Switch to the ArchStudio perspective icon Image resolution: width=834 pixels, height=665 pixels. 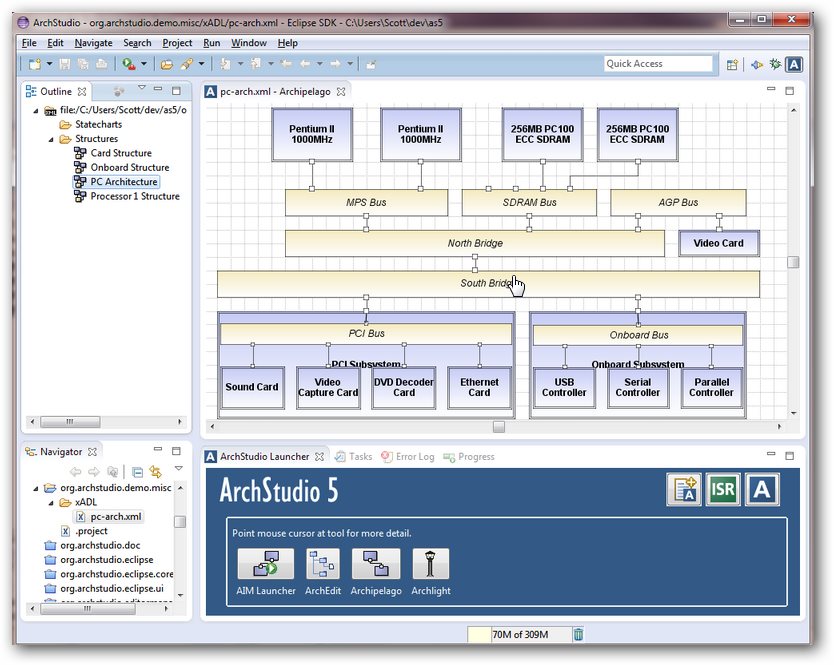point(794,64)
